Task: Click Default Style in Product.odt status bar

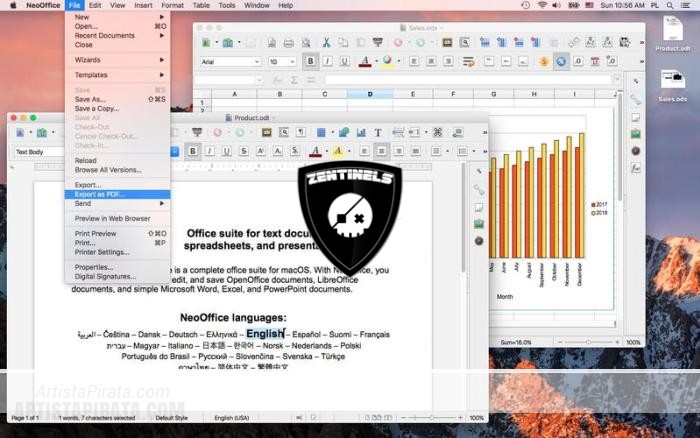Action: click(171, 418)
